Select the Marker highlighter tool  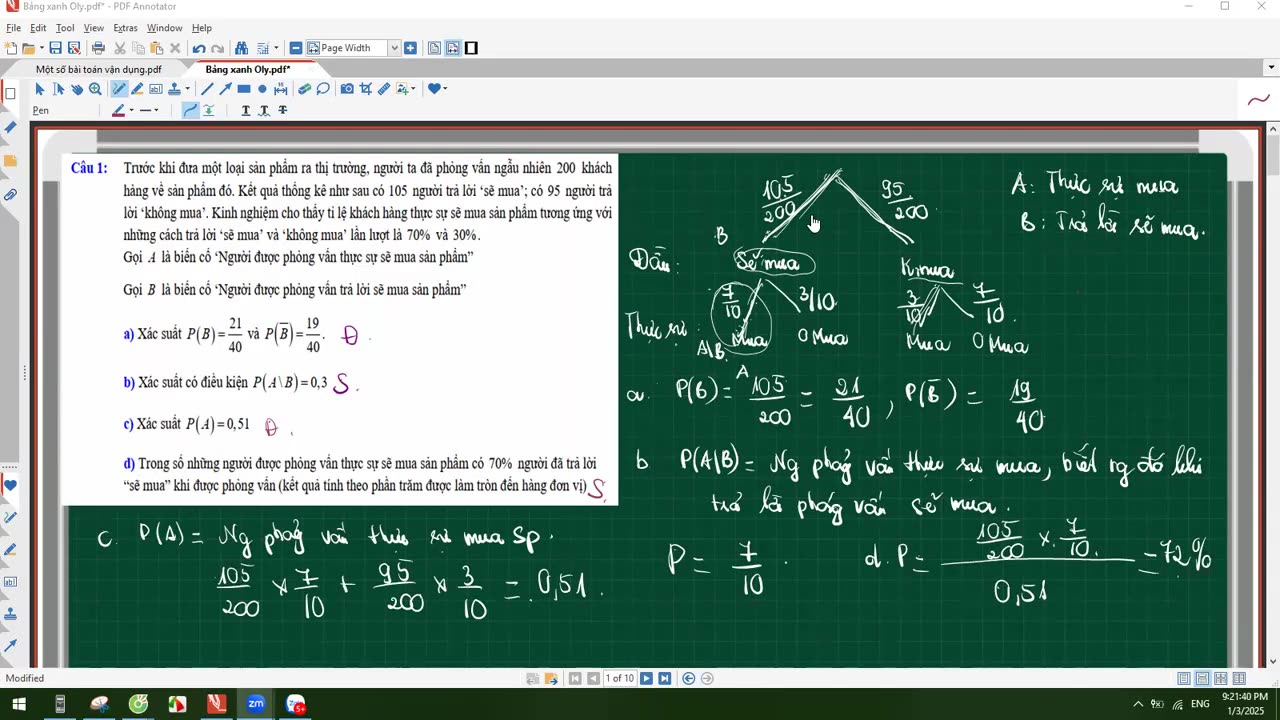click(137, 89)
